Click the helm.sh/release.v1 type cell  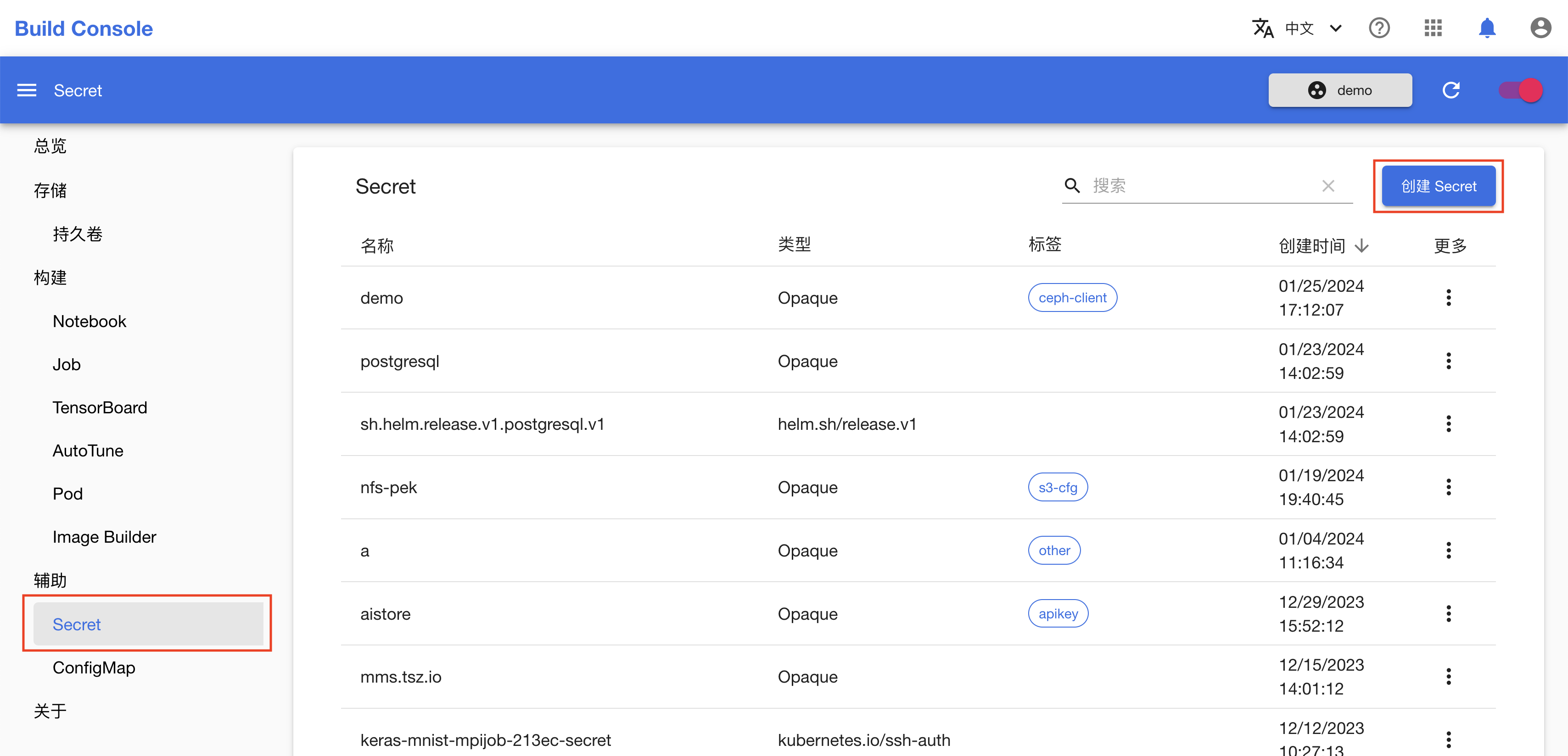tap(847, 424)
